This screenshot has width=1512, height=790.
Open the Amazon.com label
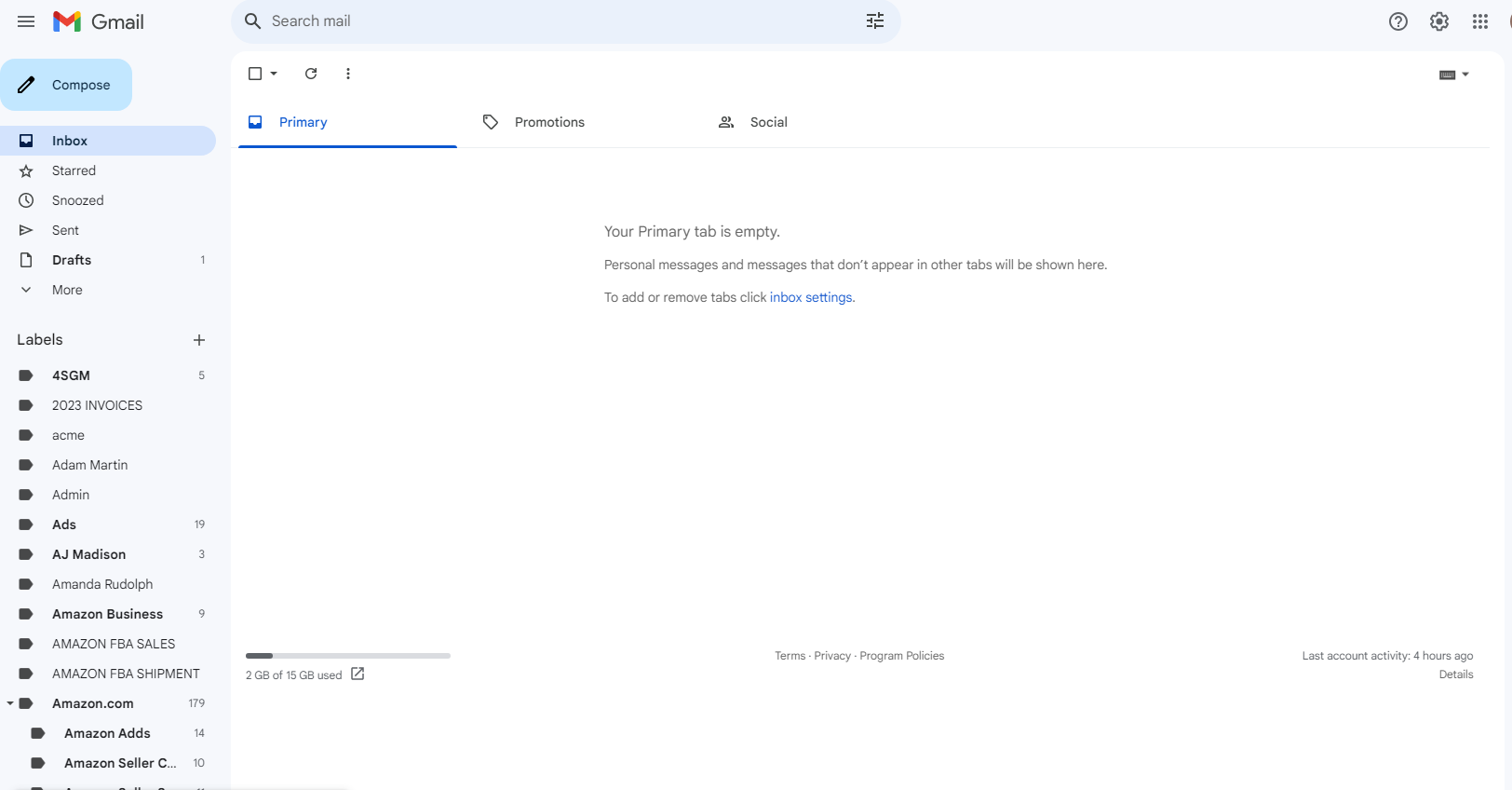pos(108,703)
